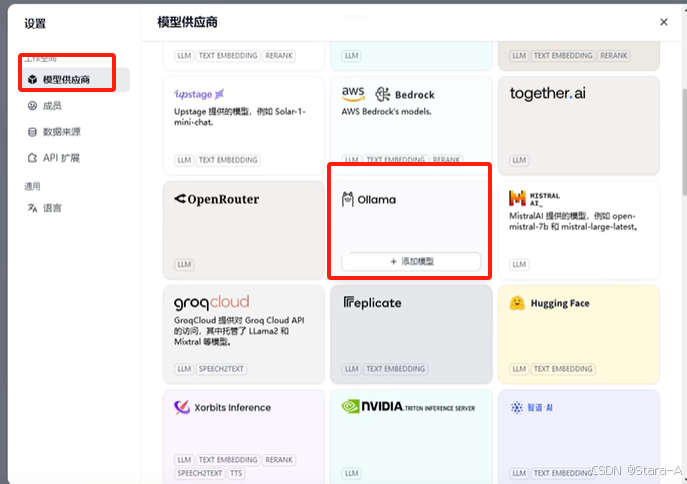This screenshot has width=687, height=484.
Task: Click LLM tag on NVIDIA Triton card
Action: point(351,473)
